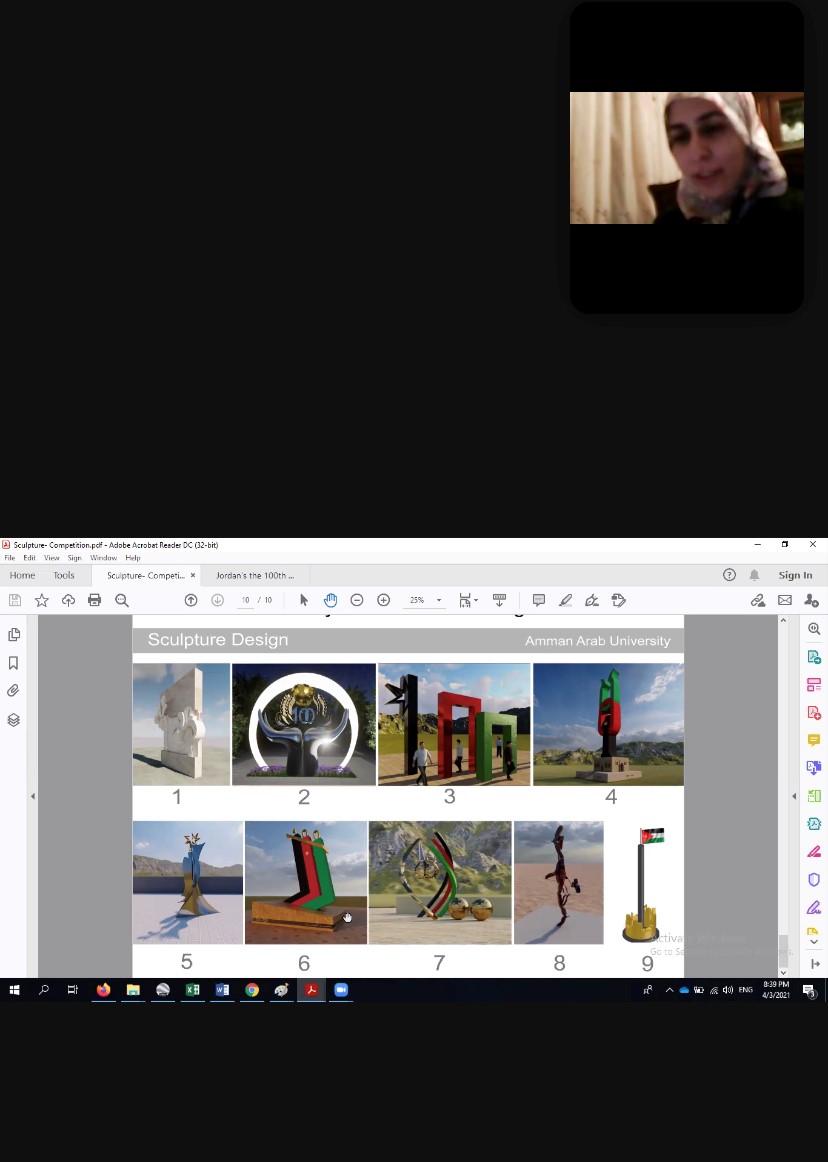Collapse the left navigation pane arrow
Screen dimensions: 828x1162
[x=32, y=796]
